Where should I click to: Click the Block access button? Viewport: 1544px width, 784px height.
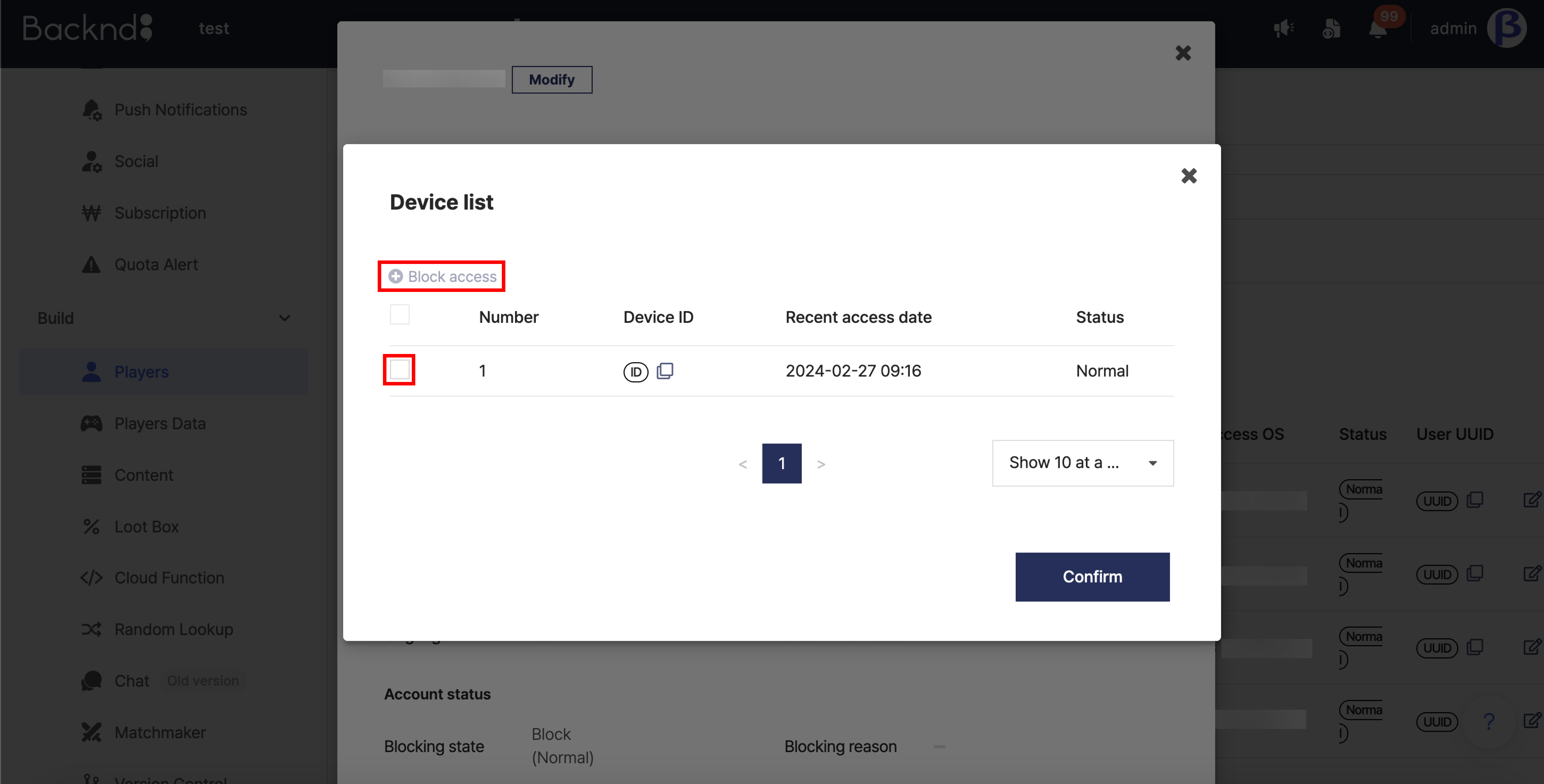442,276
